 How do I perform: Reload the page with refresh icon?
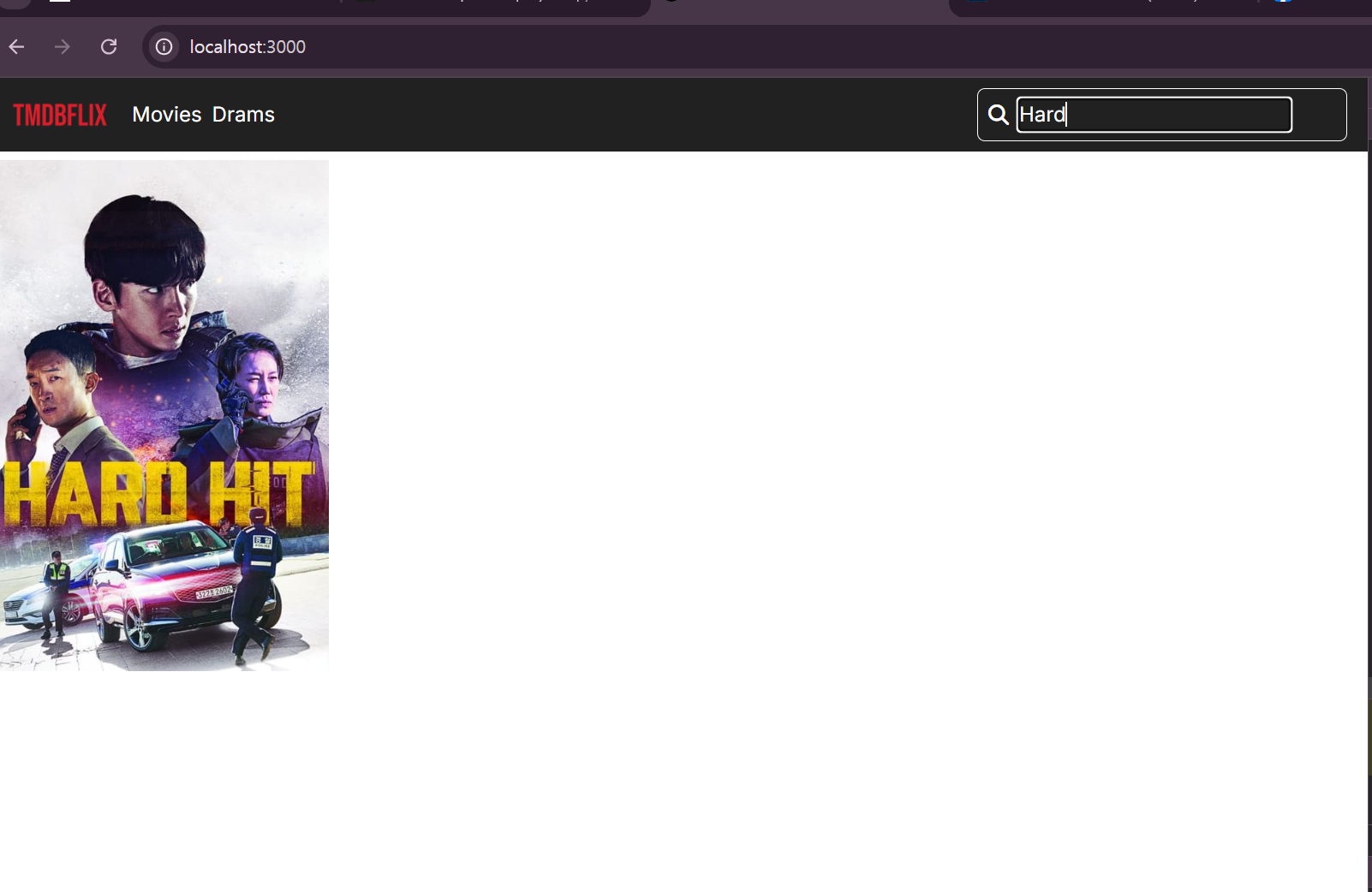click(109, 46)
